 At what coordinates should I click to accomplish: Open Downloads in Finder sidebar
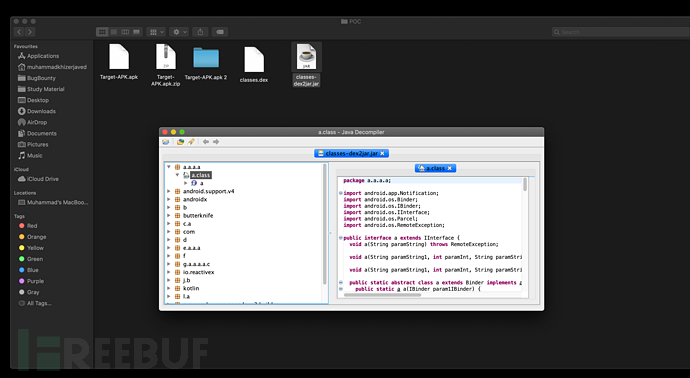coord(37,111)
